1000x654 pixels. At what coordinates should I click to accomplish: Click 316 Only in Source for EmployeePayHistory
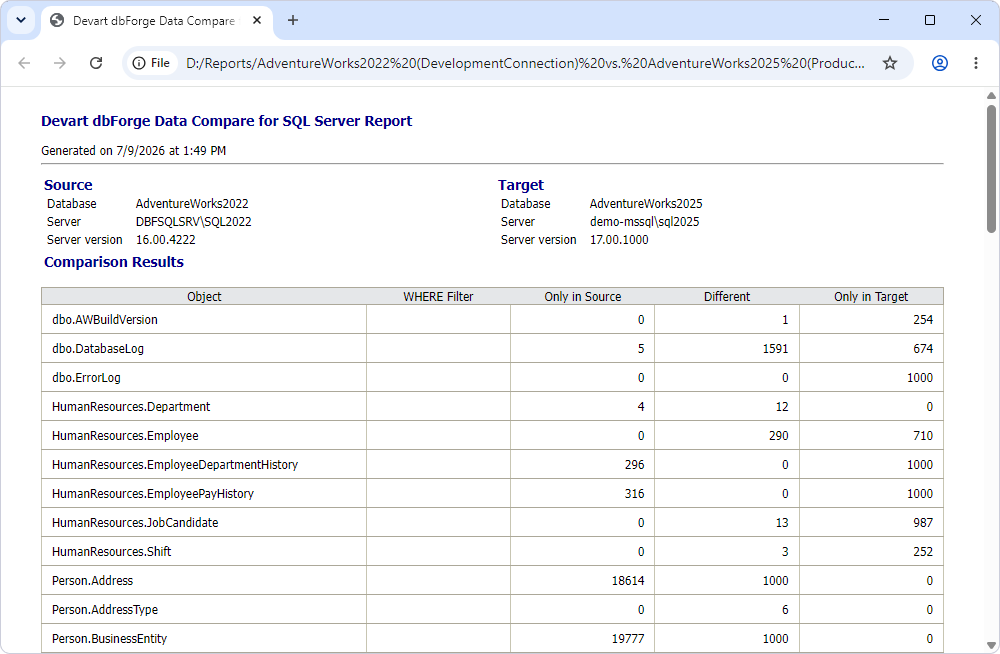pyautogui.click(x=635, y=494)
